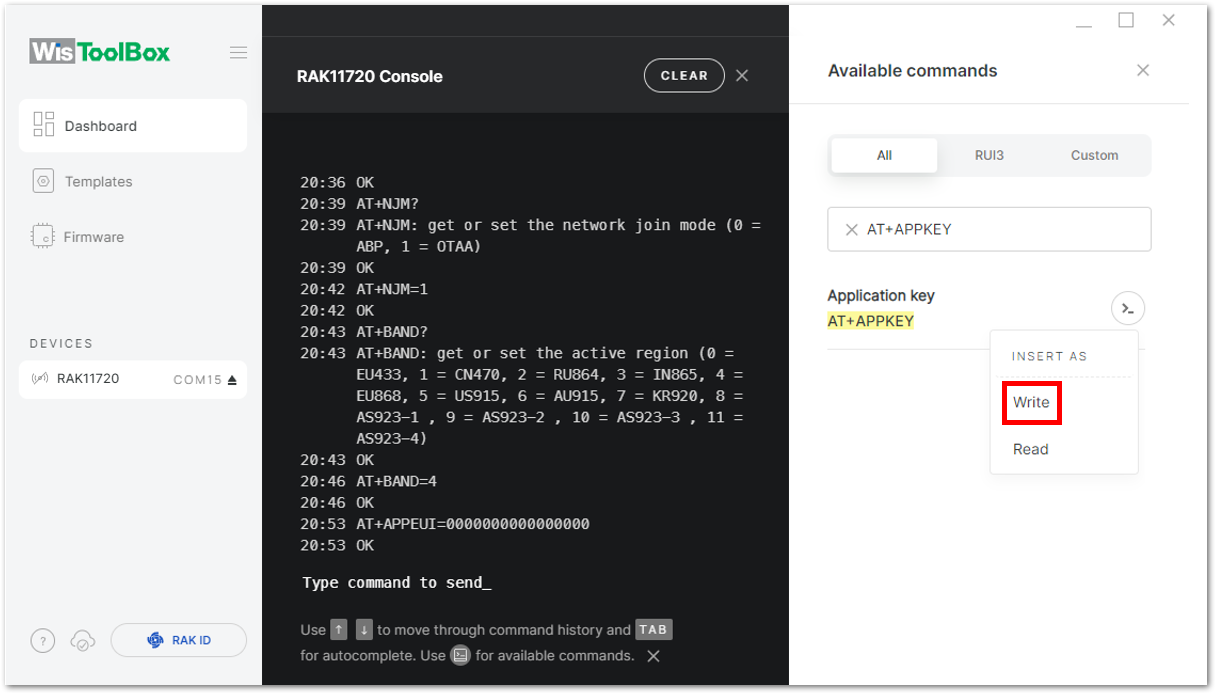Clear the console output
The width and height of the screenshot is (1216, 694).
coord(684,76)
